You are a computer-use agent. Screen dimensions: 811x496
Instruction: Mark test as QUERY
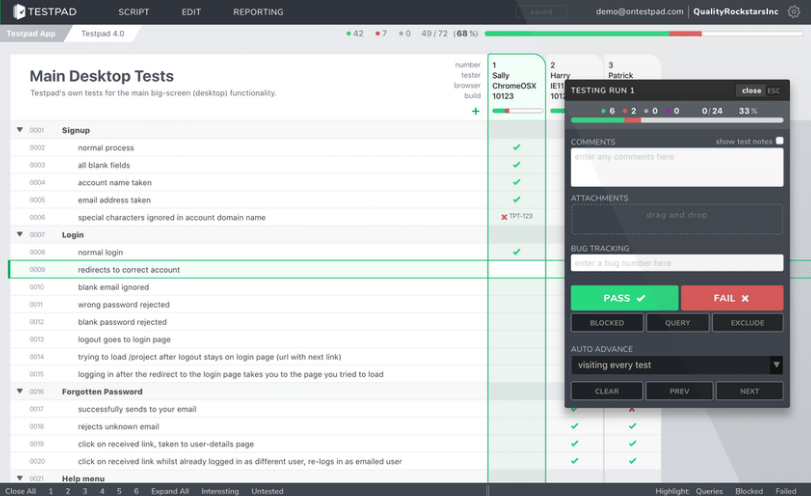coord(678,323)
